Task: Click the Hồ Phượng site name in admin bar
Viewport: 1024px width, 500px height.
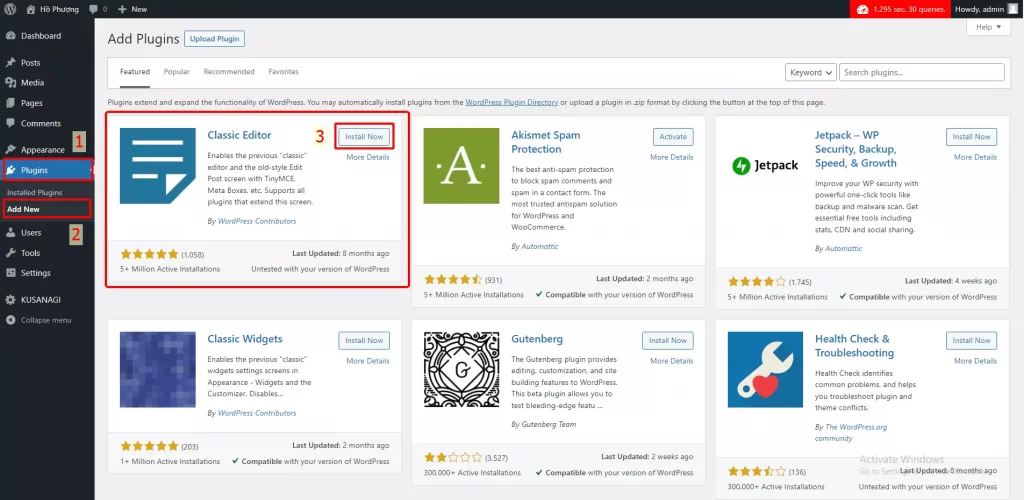Action: tap(54, 9)
